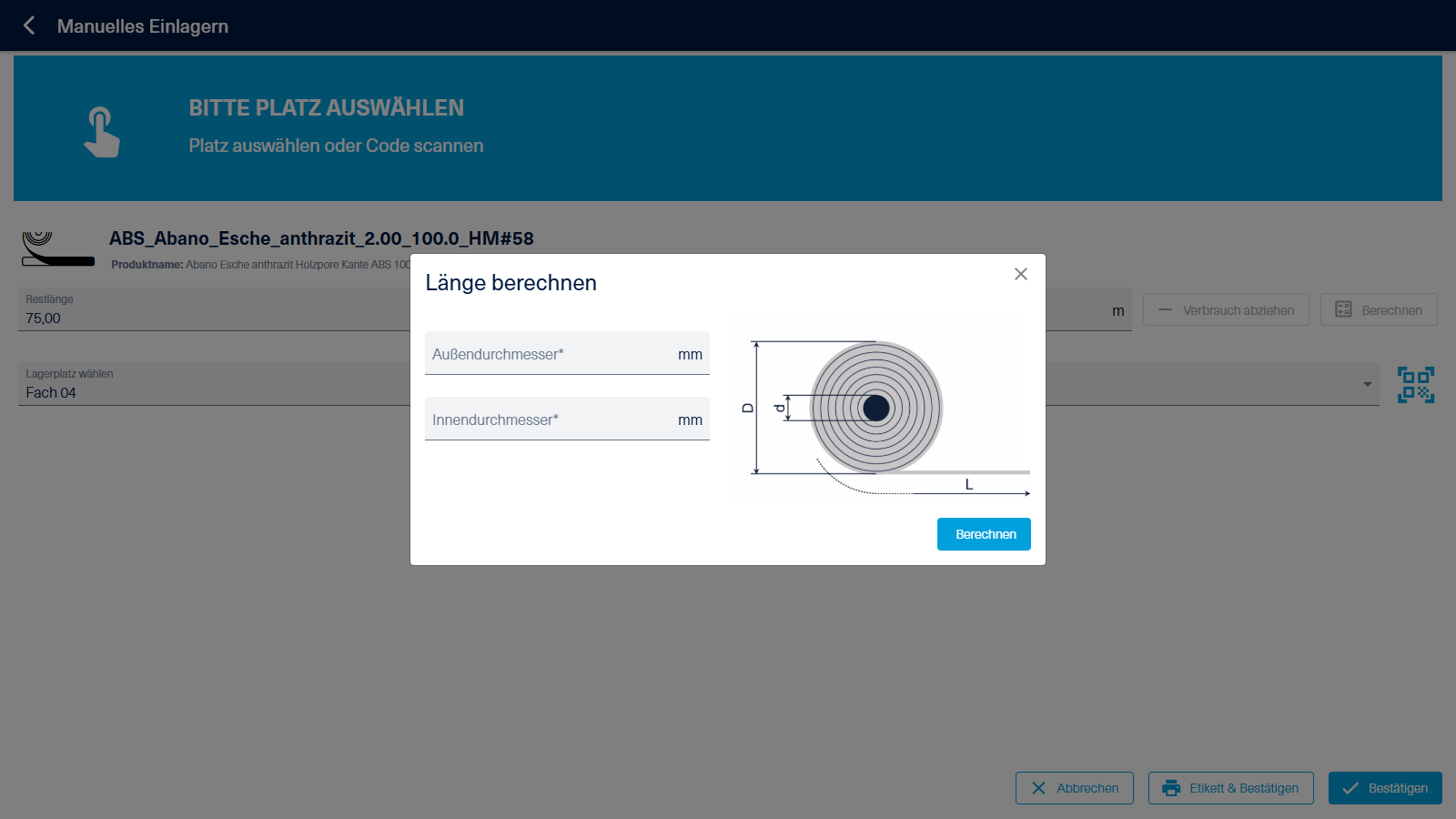Click the BITTE PLATZ AUSWÄHLEN banner heading

(x=326, y=108)
